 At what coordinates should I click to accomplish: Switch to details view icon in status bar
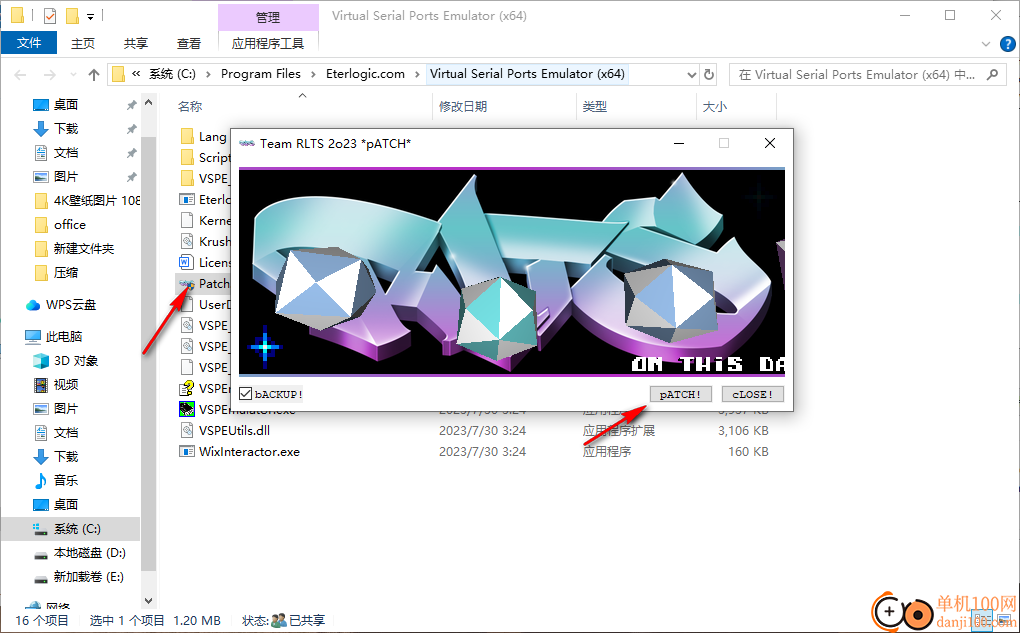pyautogui.click(x=983, y=619)
